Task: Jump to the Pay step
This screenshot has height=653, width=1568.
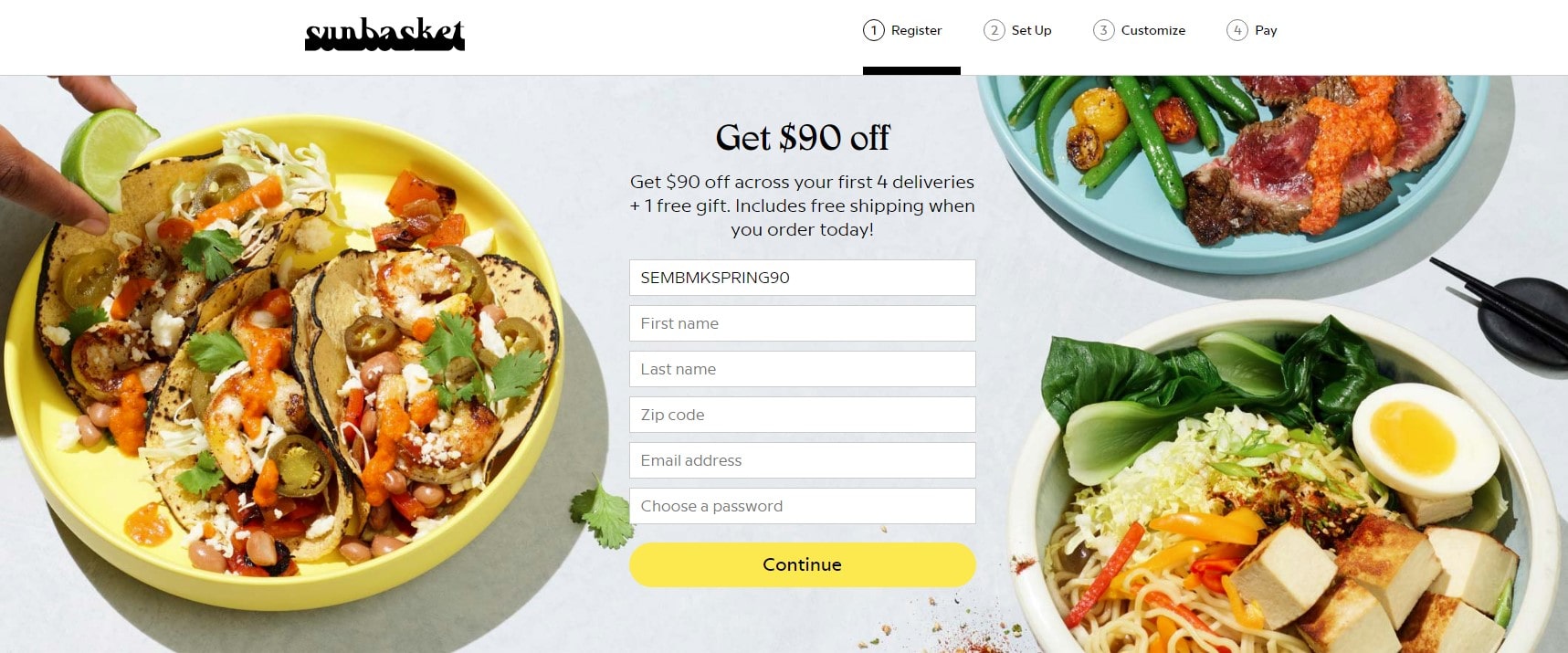Action: pyautogui.click(x=1266, y=30)
